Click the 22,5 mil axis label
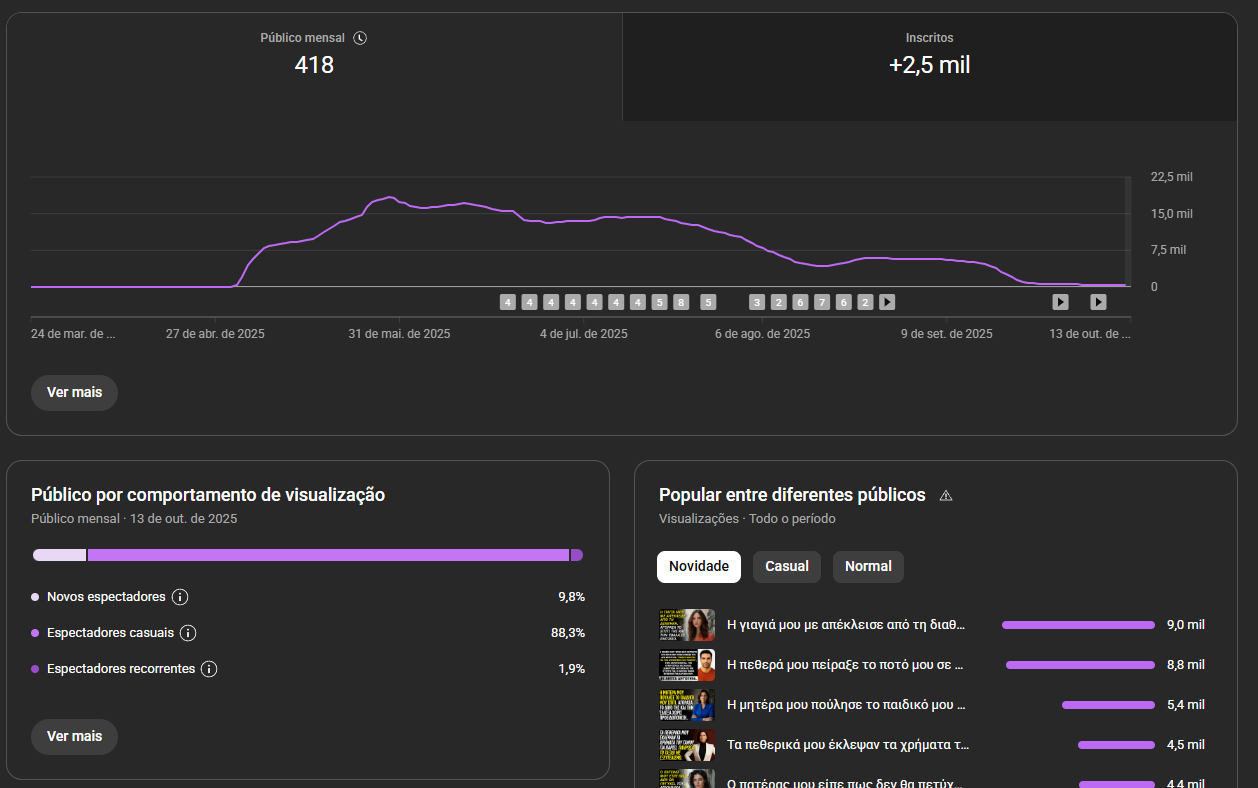 [x=1172, y=177]
